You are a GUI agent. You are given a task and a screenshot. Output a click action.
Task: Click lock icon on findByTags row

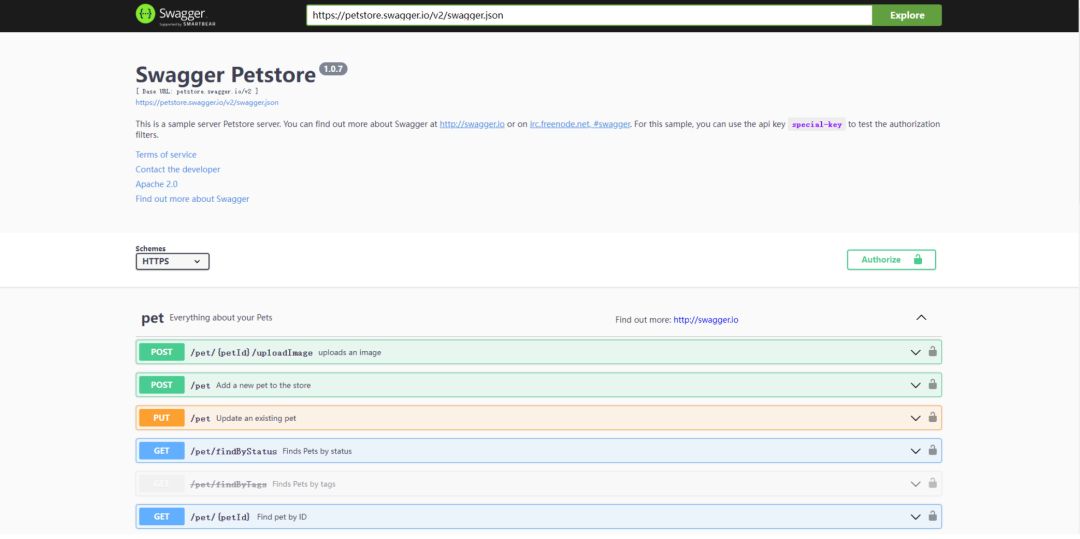(933, 484)
